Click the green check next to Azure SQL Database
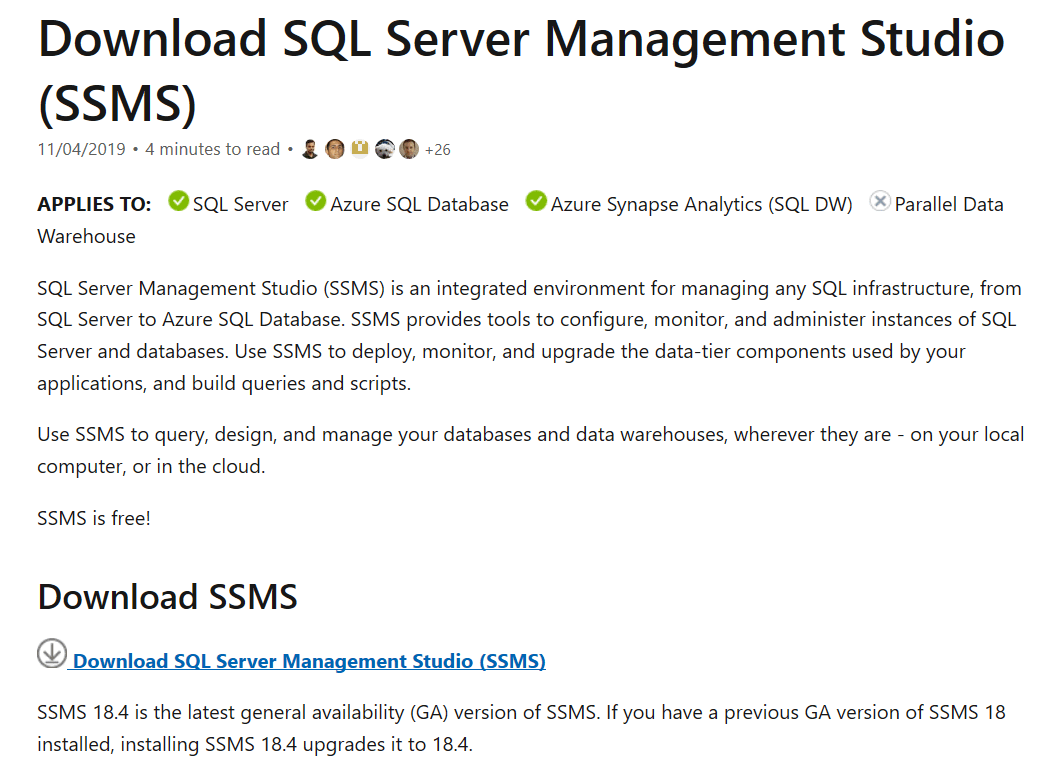The width and height of the screenshot is (1061, 780). (316, 201)
